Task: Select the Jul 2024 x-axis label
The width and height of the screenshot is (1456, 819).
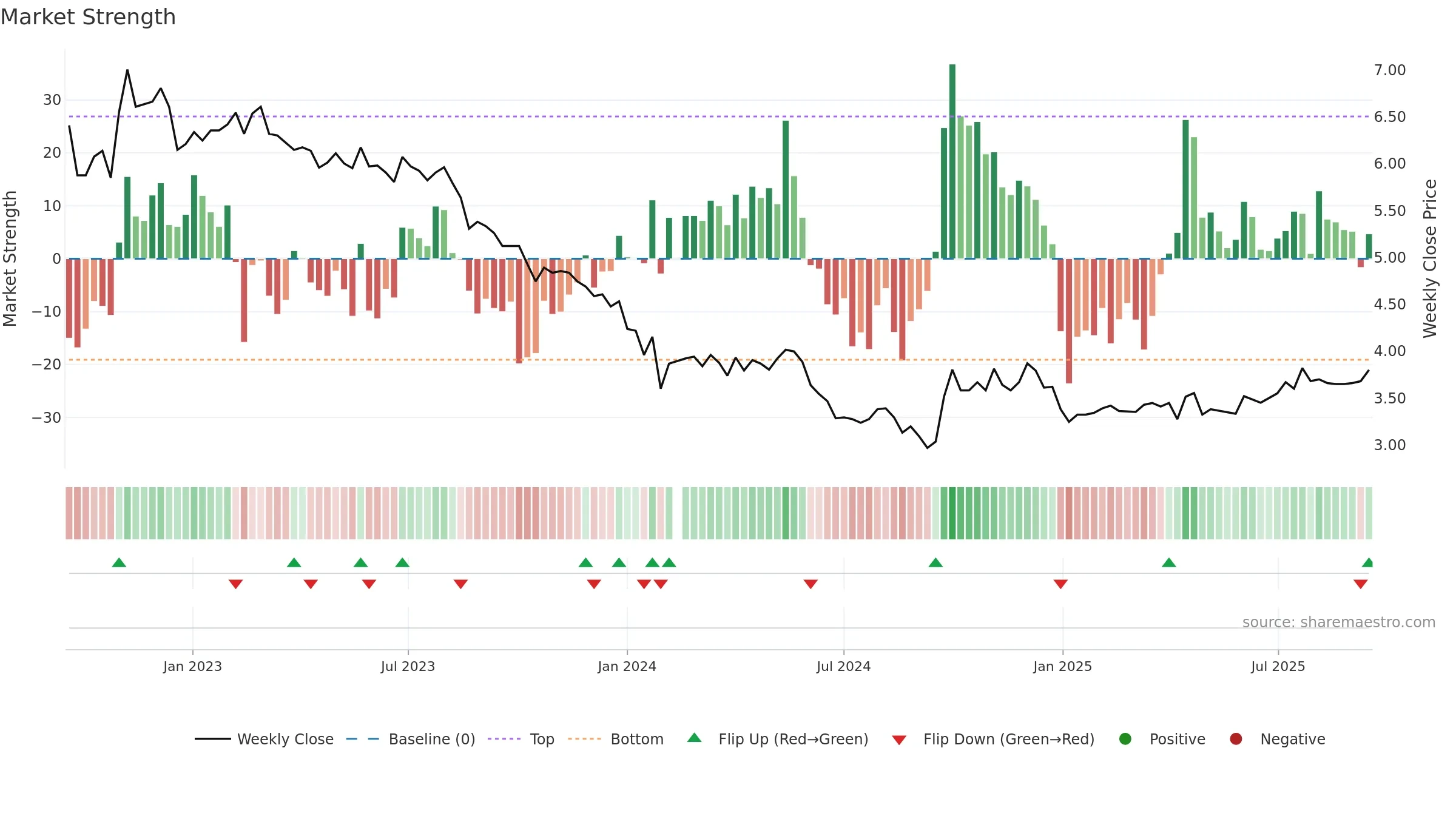Action: click(x=843, y=666)
